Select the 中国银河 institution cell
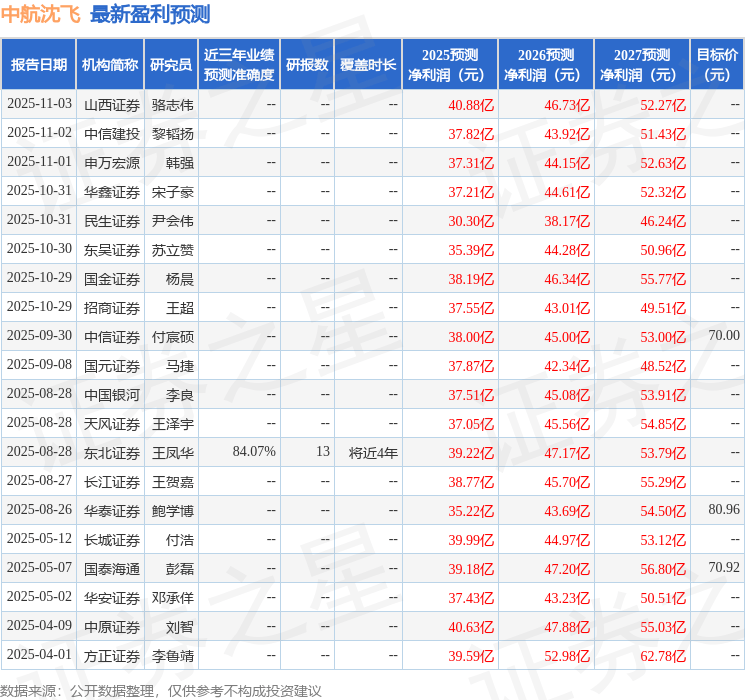Viewport: 745px width, 700px height. (112, 395)
